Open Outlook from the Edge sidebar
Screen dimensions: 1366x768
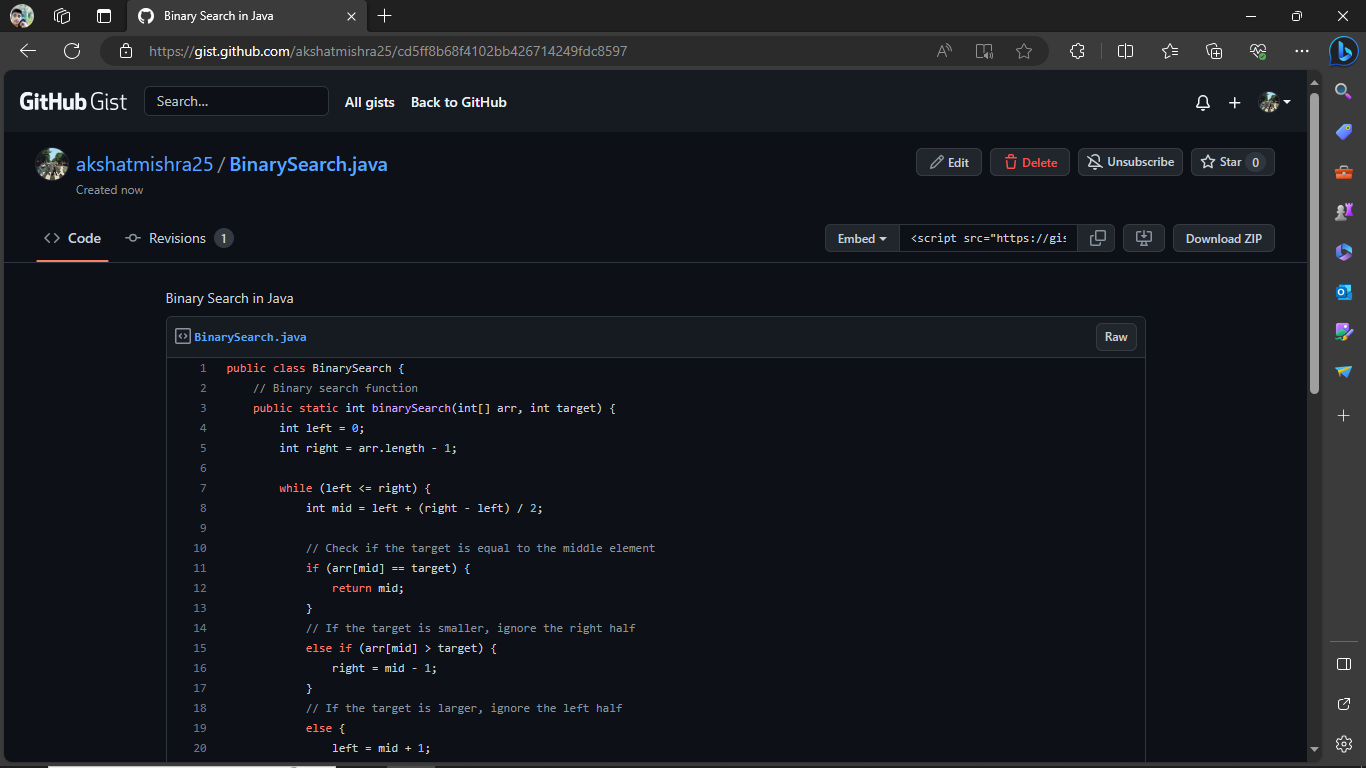tap(1343, 291)
